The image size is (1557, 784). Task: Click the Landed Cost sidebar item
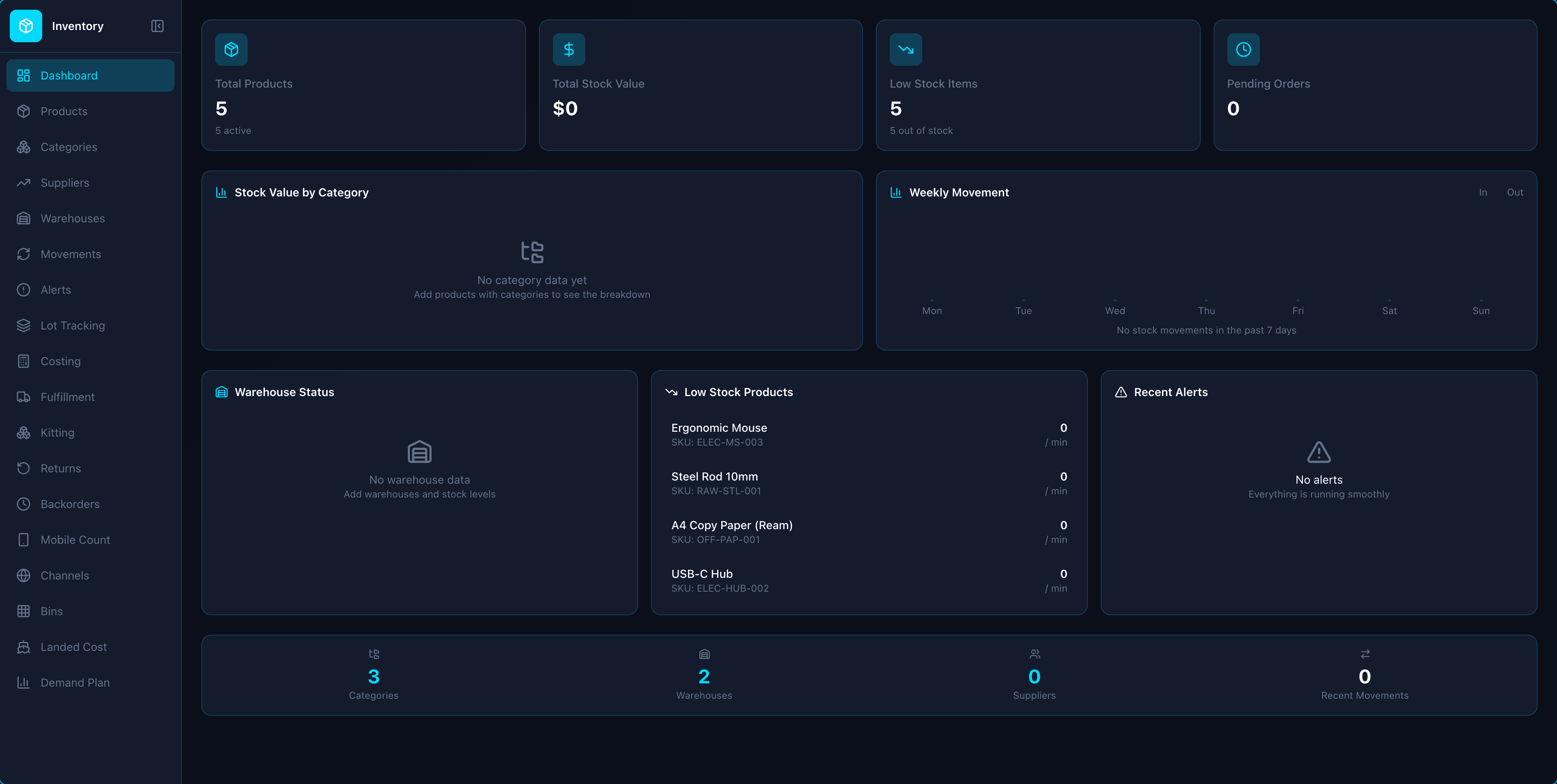(73, 646)
